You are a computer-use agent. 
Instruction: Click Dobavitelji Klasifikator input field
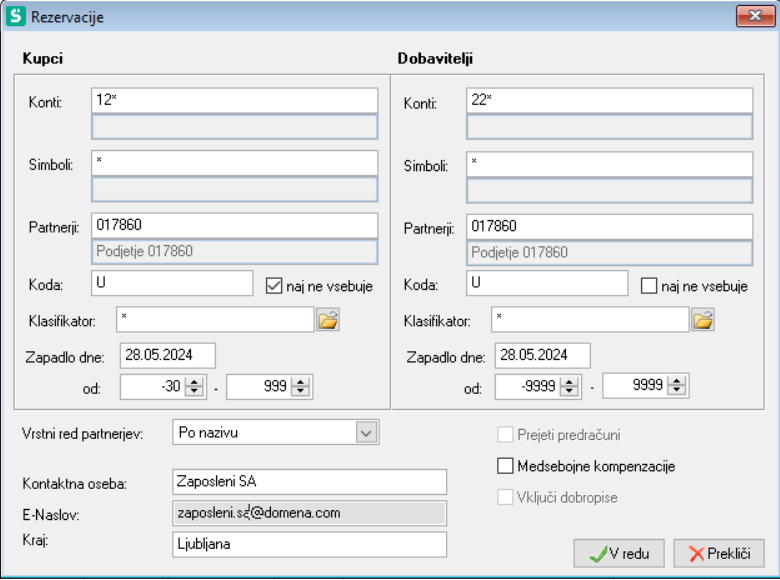(x=590, y=319)
